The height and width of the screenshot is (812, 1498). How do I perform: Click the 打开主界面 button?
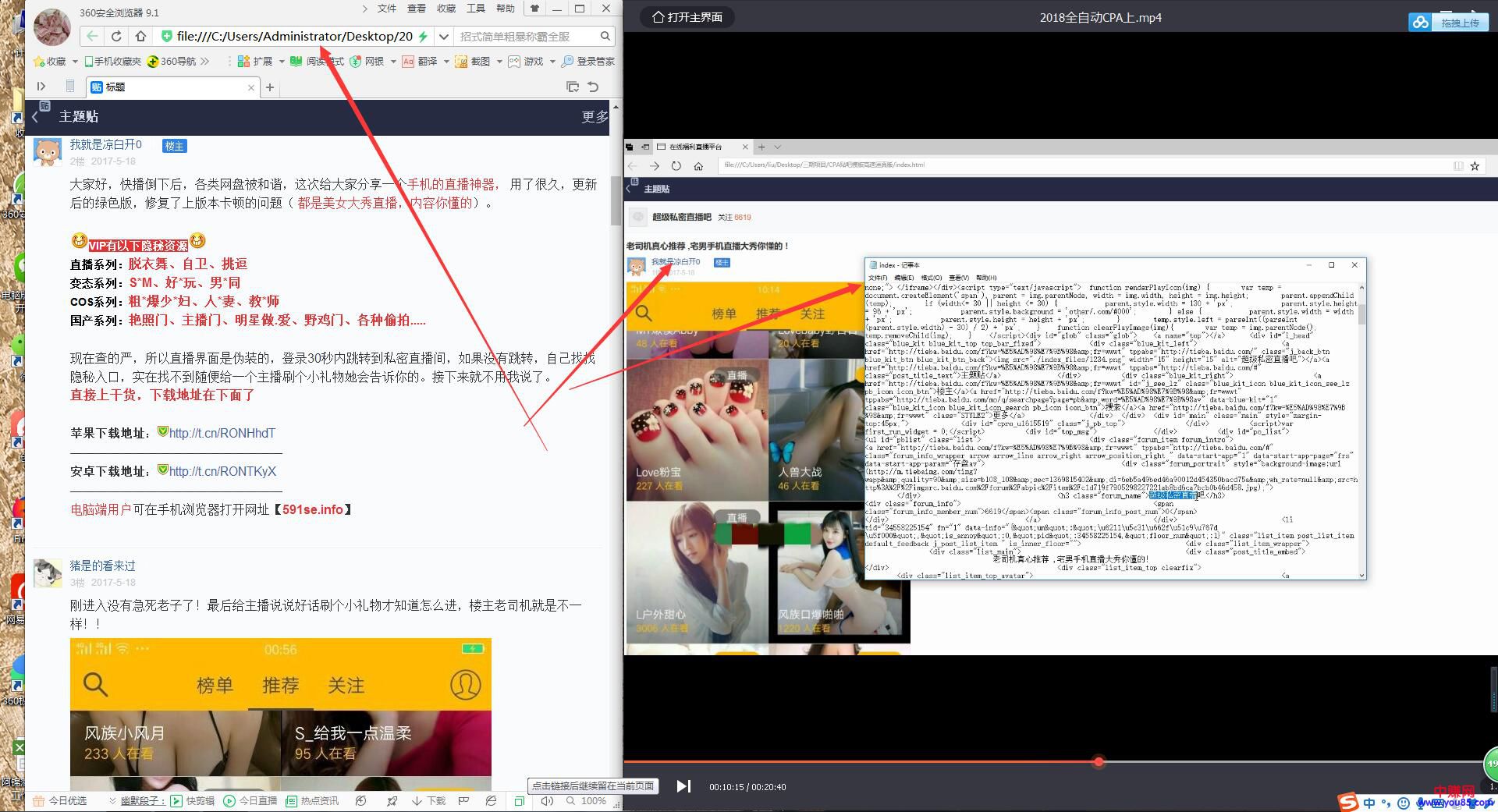687,17
